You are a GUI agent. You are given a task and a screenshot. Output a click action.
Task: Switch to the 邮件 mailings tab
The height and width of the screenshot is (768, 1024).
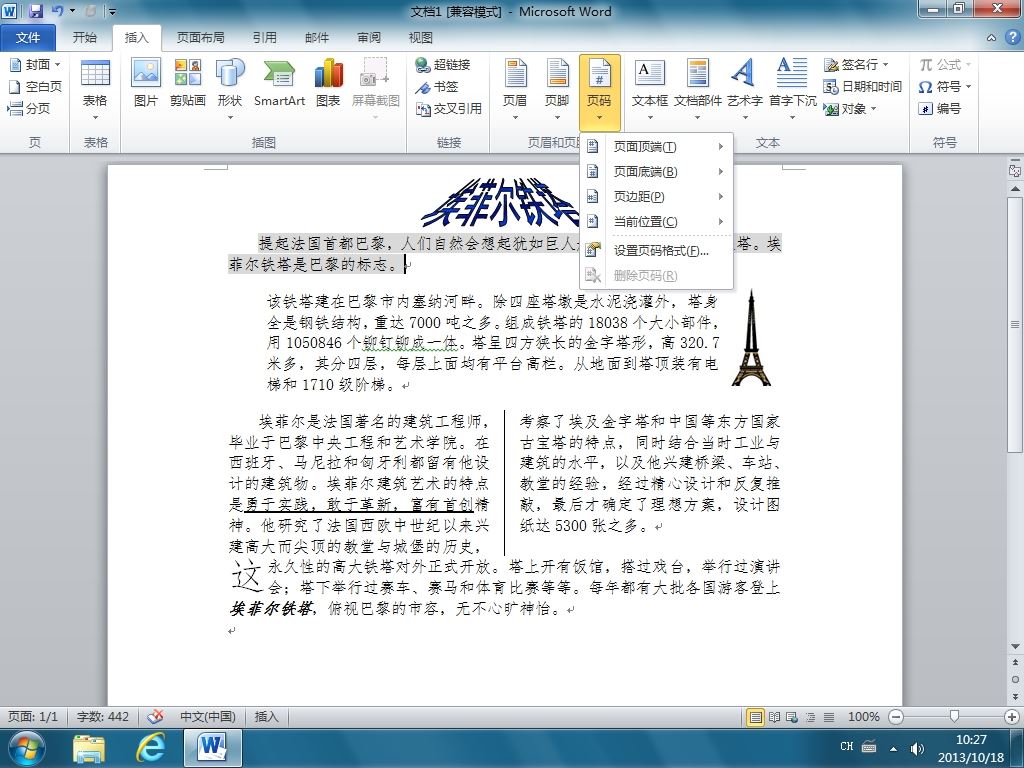(317, 38)
